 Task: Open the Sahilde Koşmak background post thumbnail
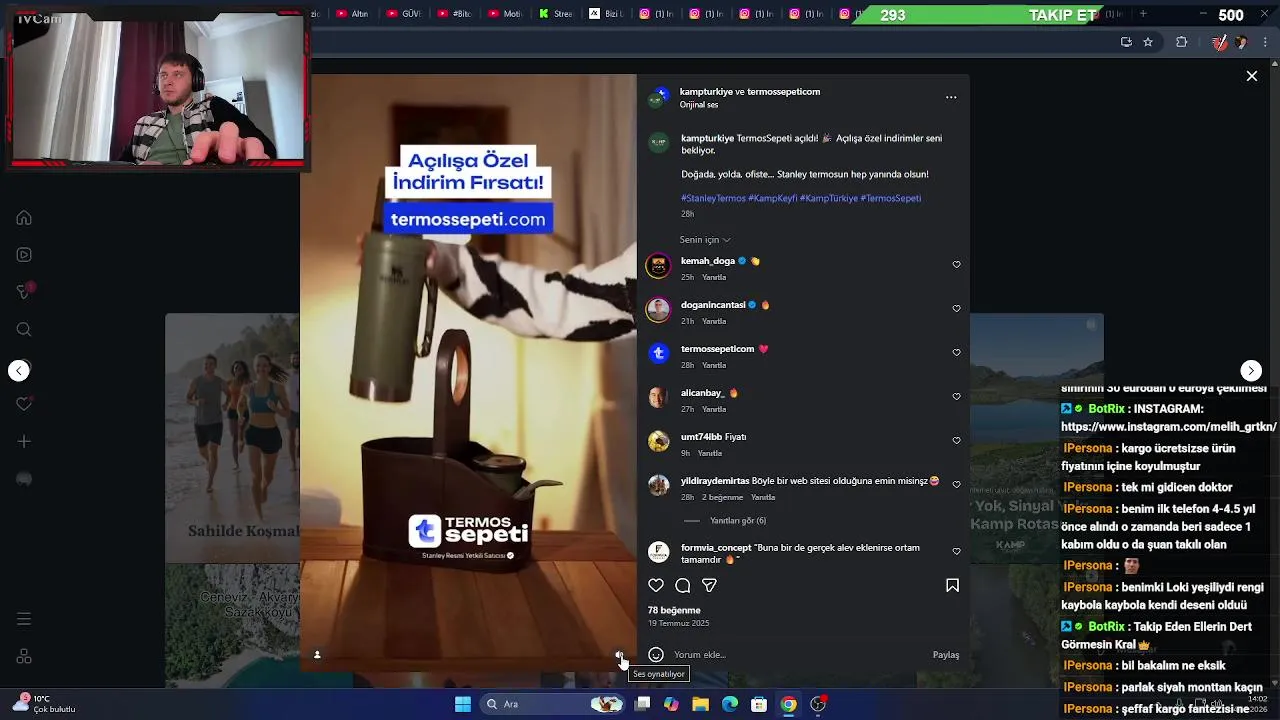pyautogui.click(x=232, y=438)
